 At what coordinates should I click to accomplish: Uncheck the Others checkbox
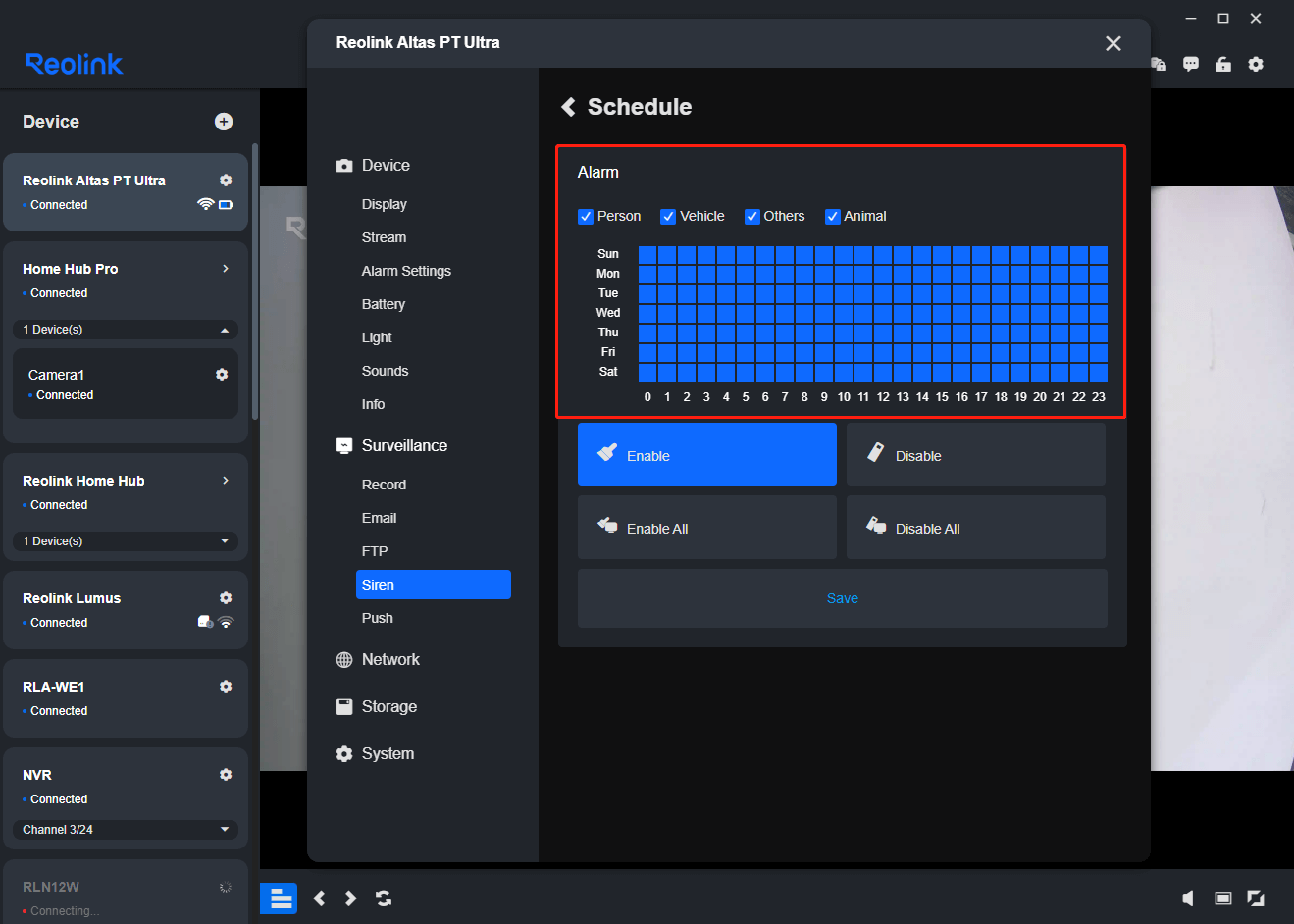click(x=752, y=217)
